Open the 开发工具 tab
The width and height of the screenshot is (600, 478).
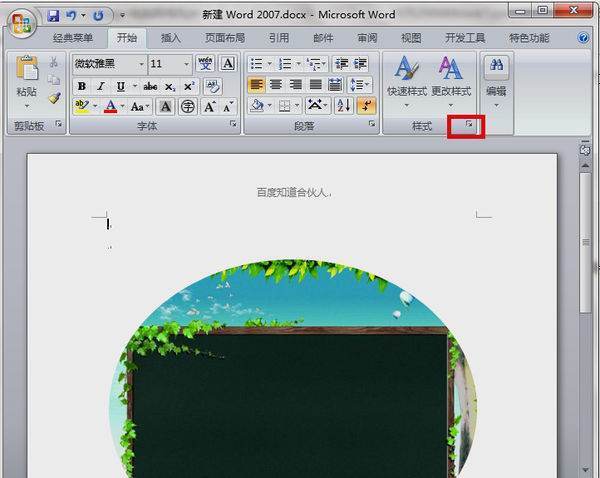coord(465,38)
